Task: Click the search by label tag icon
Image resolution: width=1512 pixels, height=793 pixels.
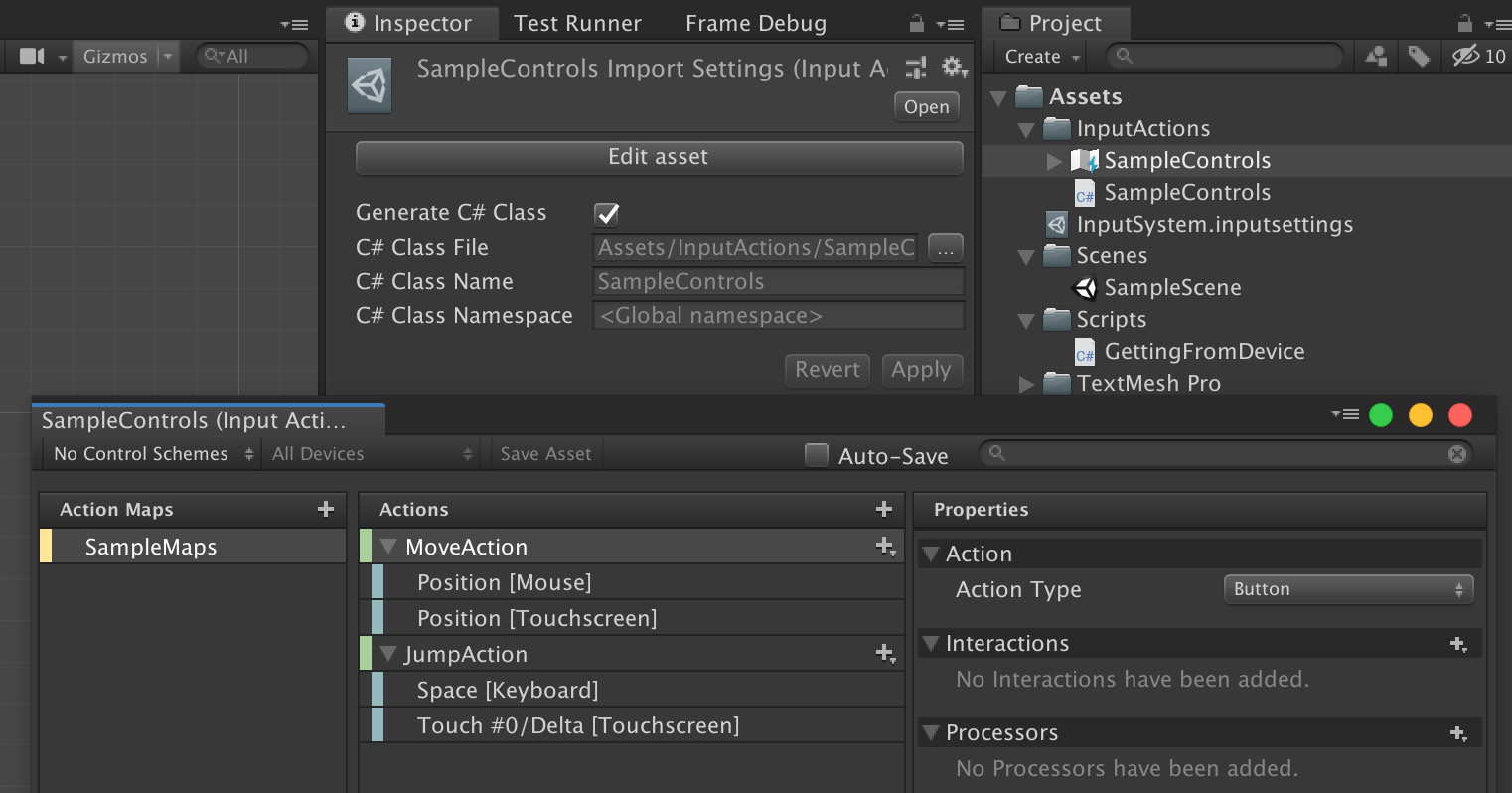Action: (x=1419, y=57)
